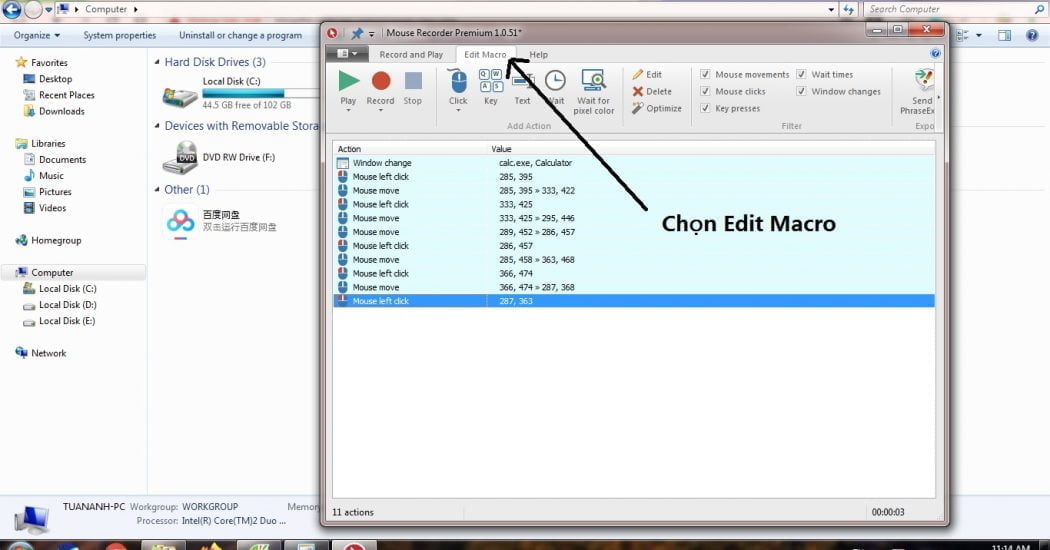This screenshot has width=1050, height=550.
Task: Select the Mouse left click 366, 474 row
Action: [x=633, y=273]
